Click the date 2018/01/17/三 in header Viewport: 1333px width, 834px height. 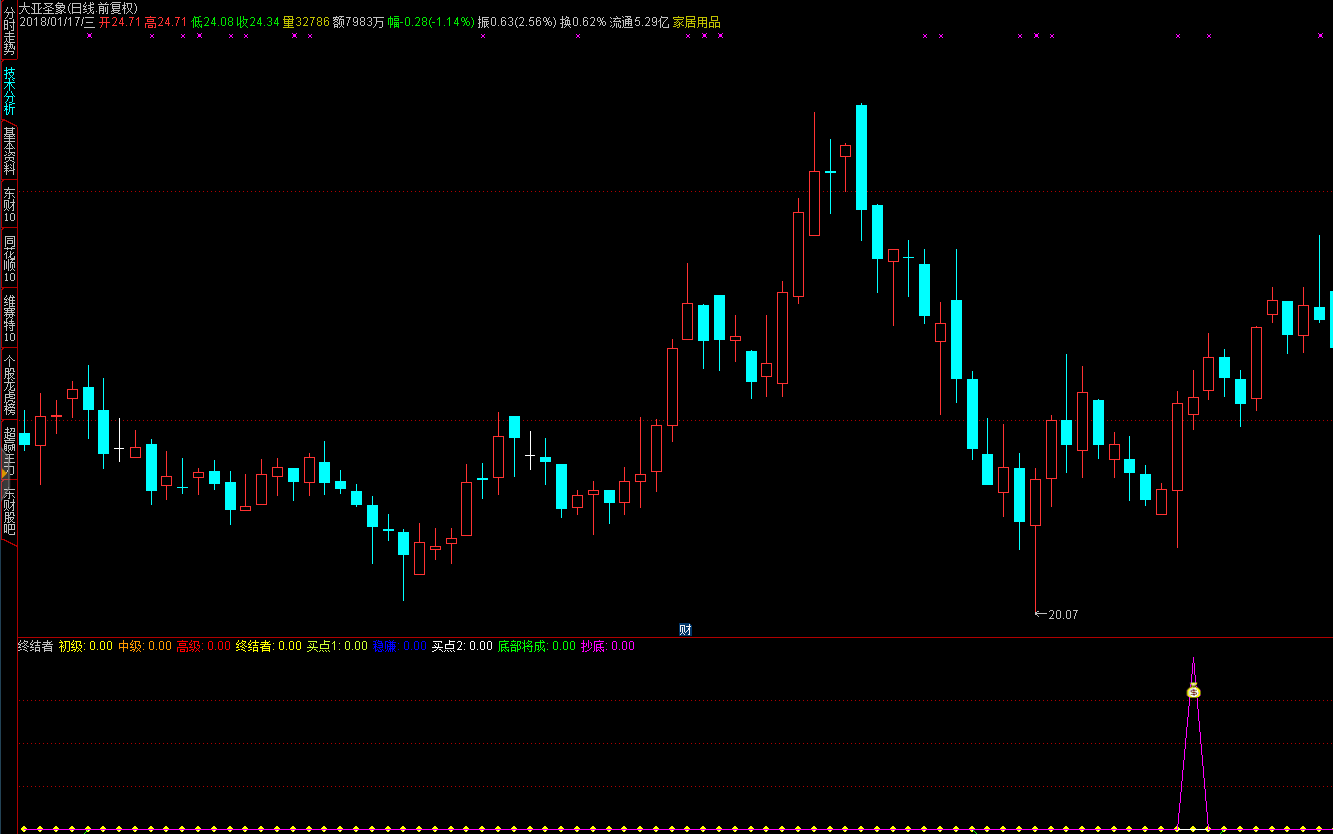pos(57,21)
